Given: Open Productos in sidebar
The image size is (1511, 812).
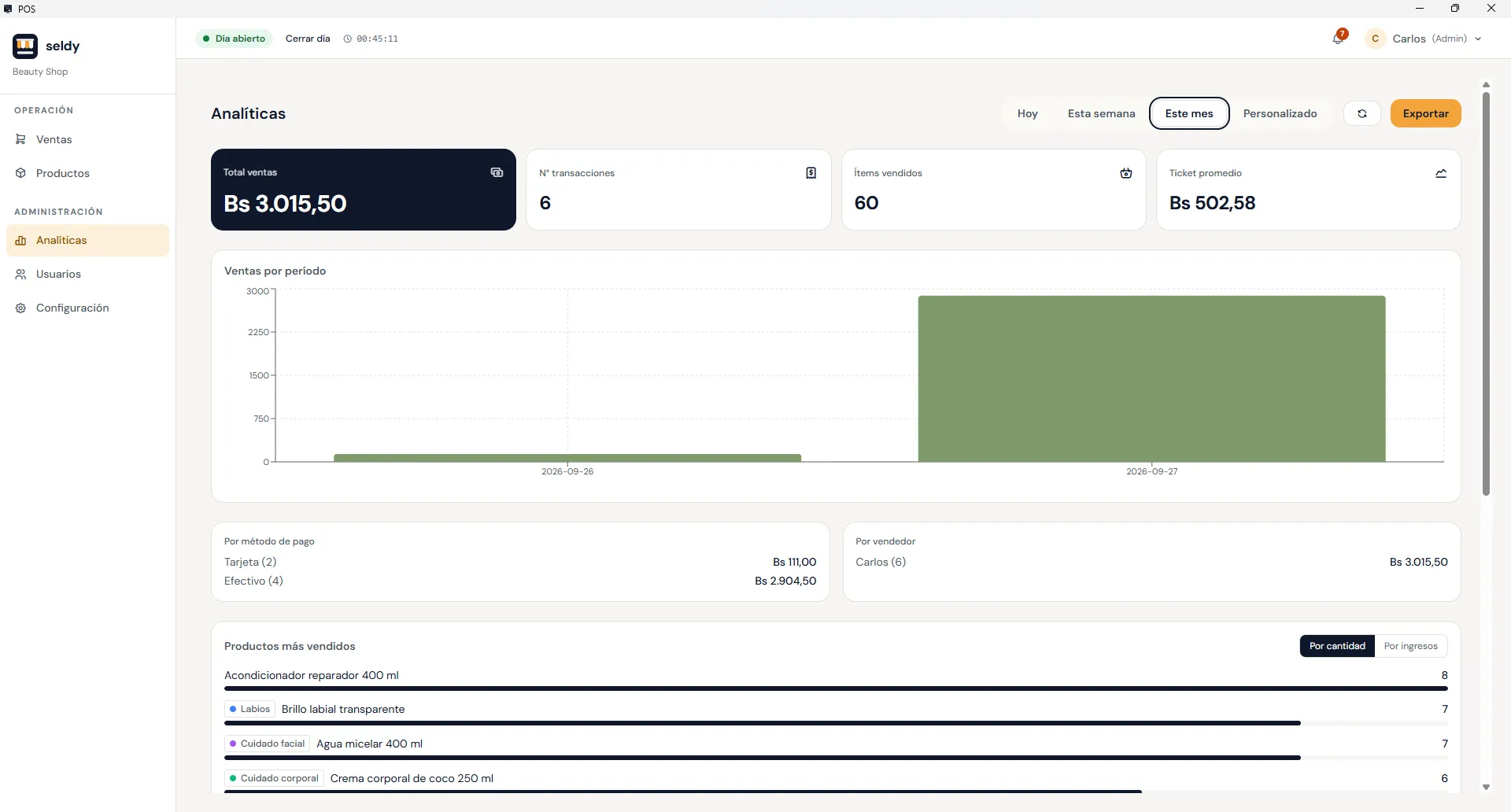Looking at the screenshot, I should pos(87,173).
